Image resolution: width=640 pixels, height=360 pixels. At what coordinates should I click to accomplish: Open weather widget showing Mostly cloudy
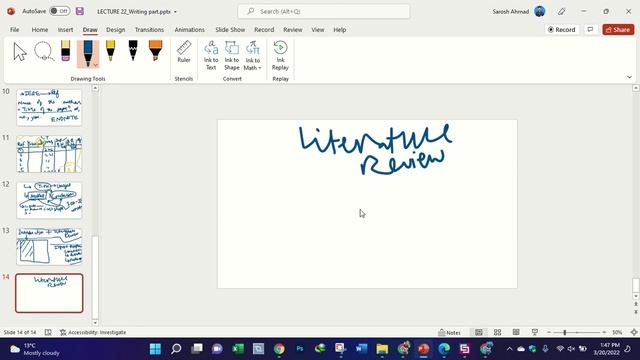(35, 349)
